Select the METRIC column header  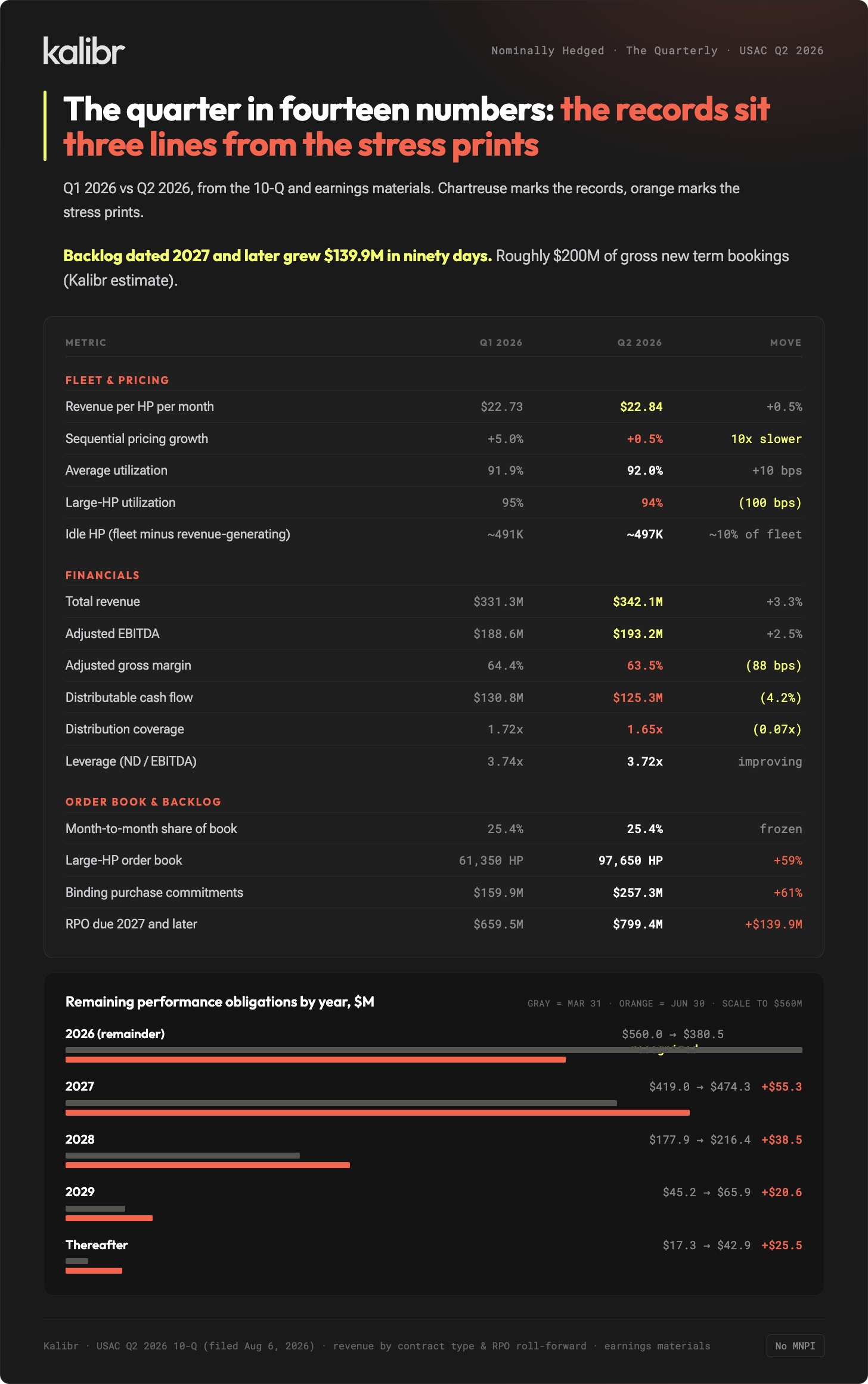[86, 343]
